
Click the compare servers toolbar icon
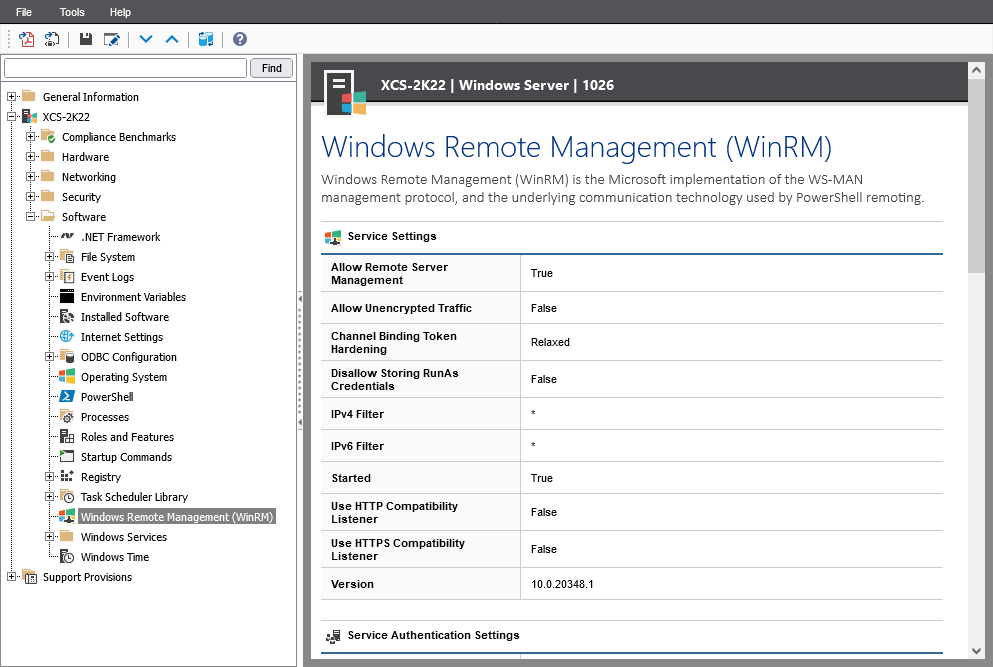point(206,39)
